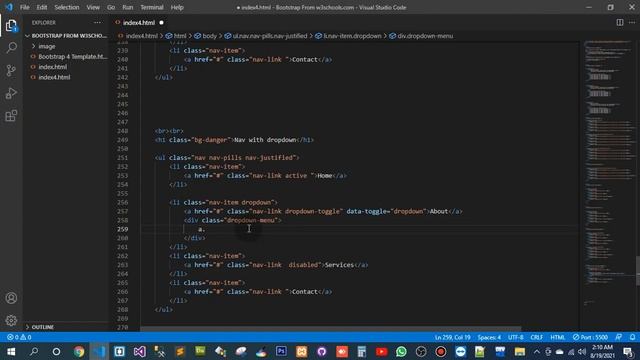Open the Edit menu
The height and width of the screenshot is (360, 640).
[x=42, y=7]
